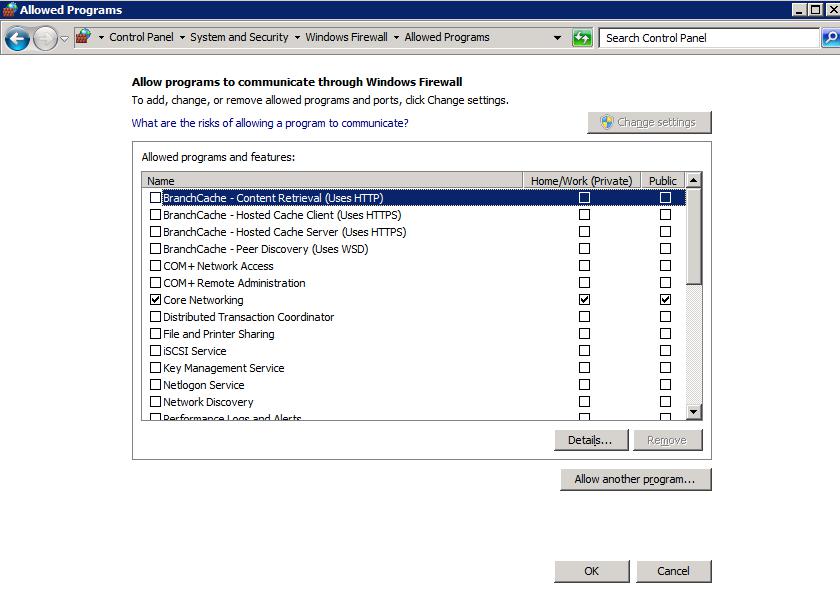This screenshot has width=840, height=592.
Task: Expand the breadcrumb arrow after System and Security
Action: tap(297, 38)
